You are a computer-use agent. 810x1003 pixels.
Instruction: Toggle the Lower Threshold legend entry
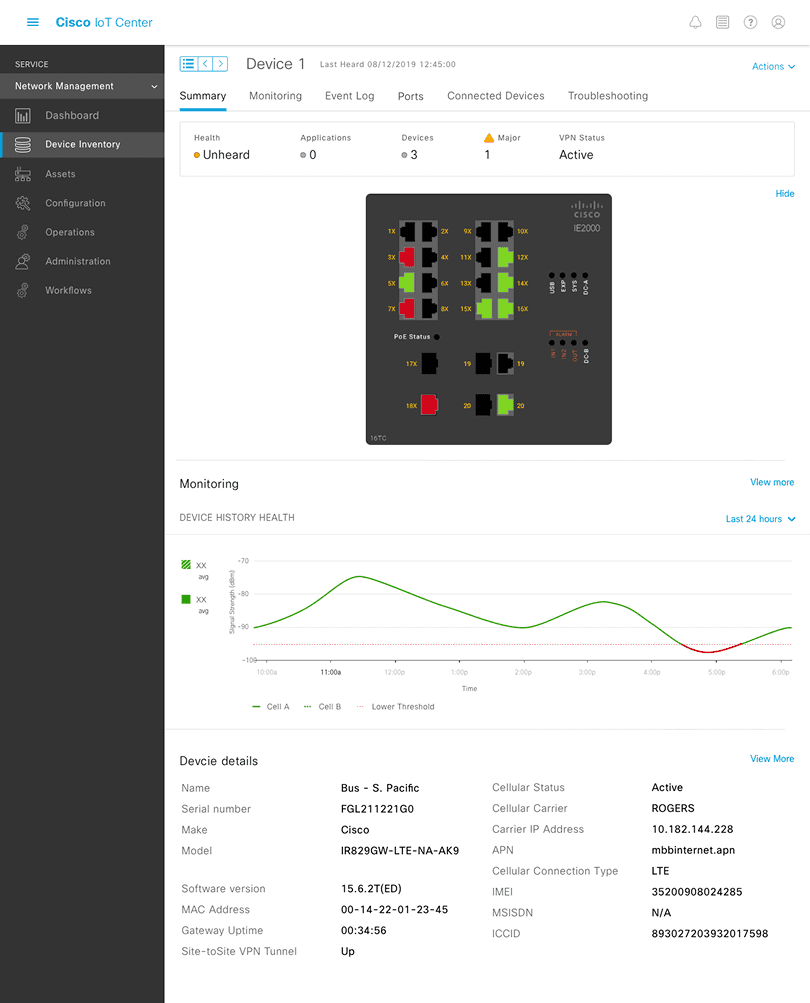pyautogui.click(x=395, y=707)
